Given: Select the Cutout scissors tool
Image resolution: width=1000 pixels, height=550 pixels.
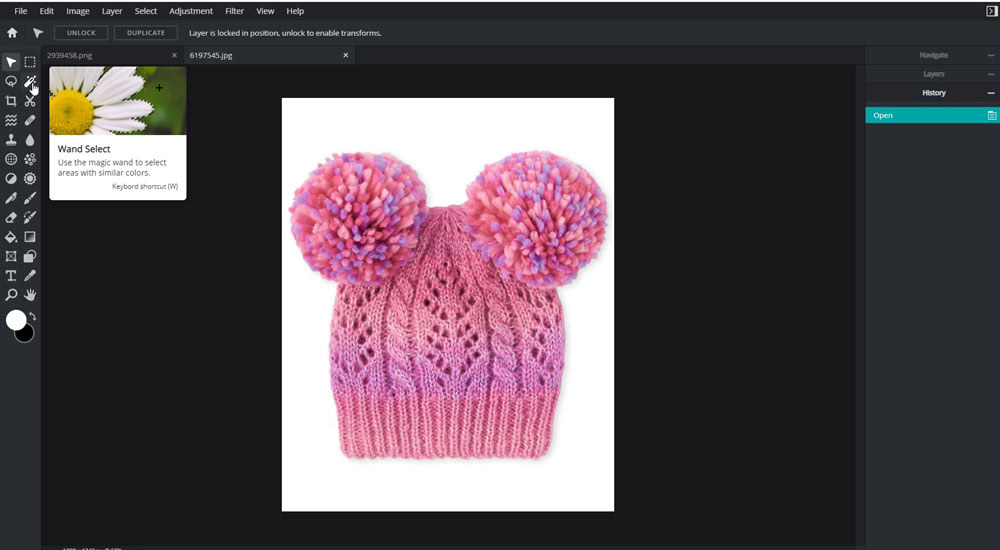Looking at the screenshot, I should (30, 101).
